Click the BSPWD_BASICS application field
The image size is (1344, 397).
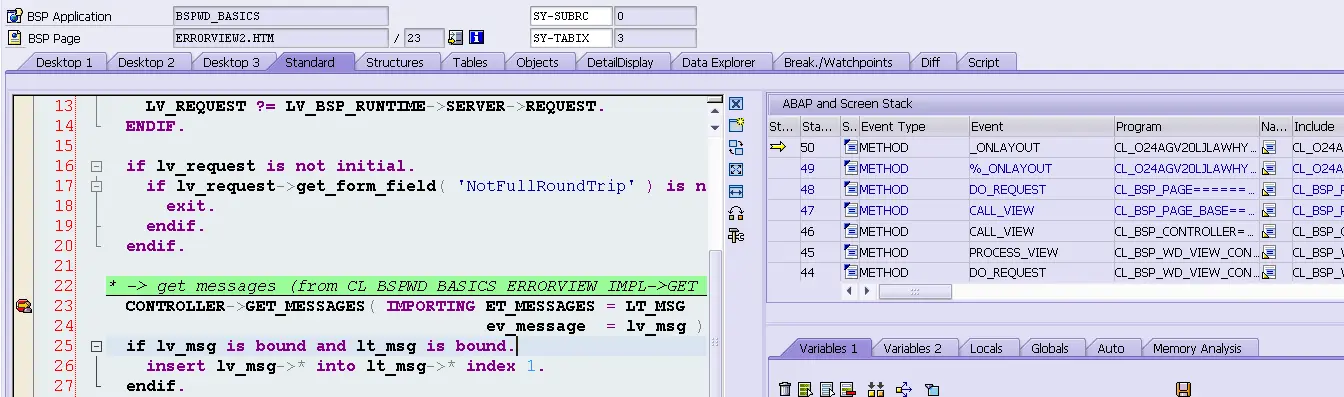tap(280, 16)
